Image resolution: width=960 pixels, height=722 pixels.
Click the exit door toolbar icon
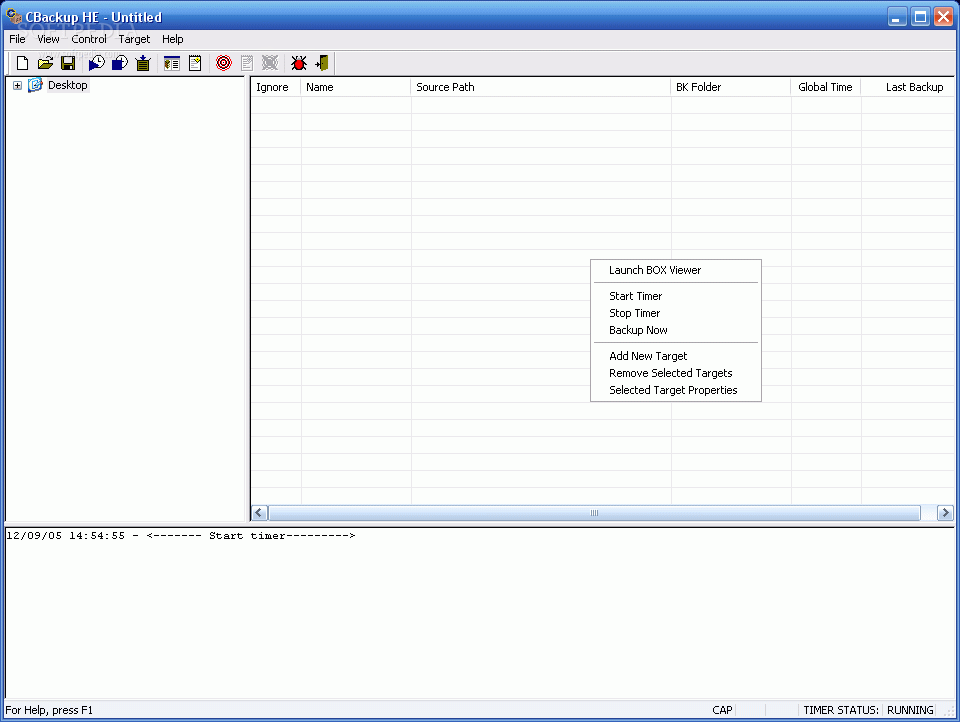coord(322,62)
